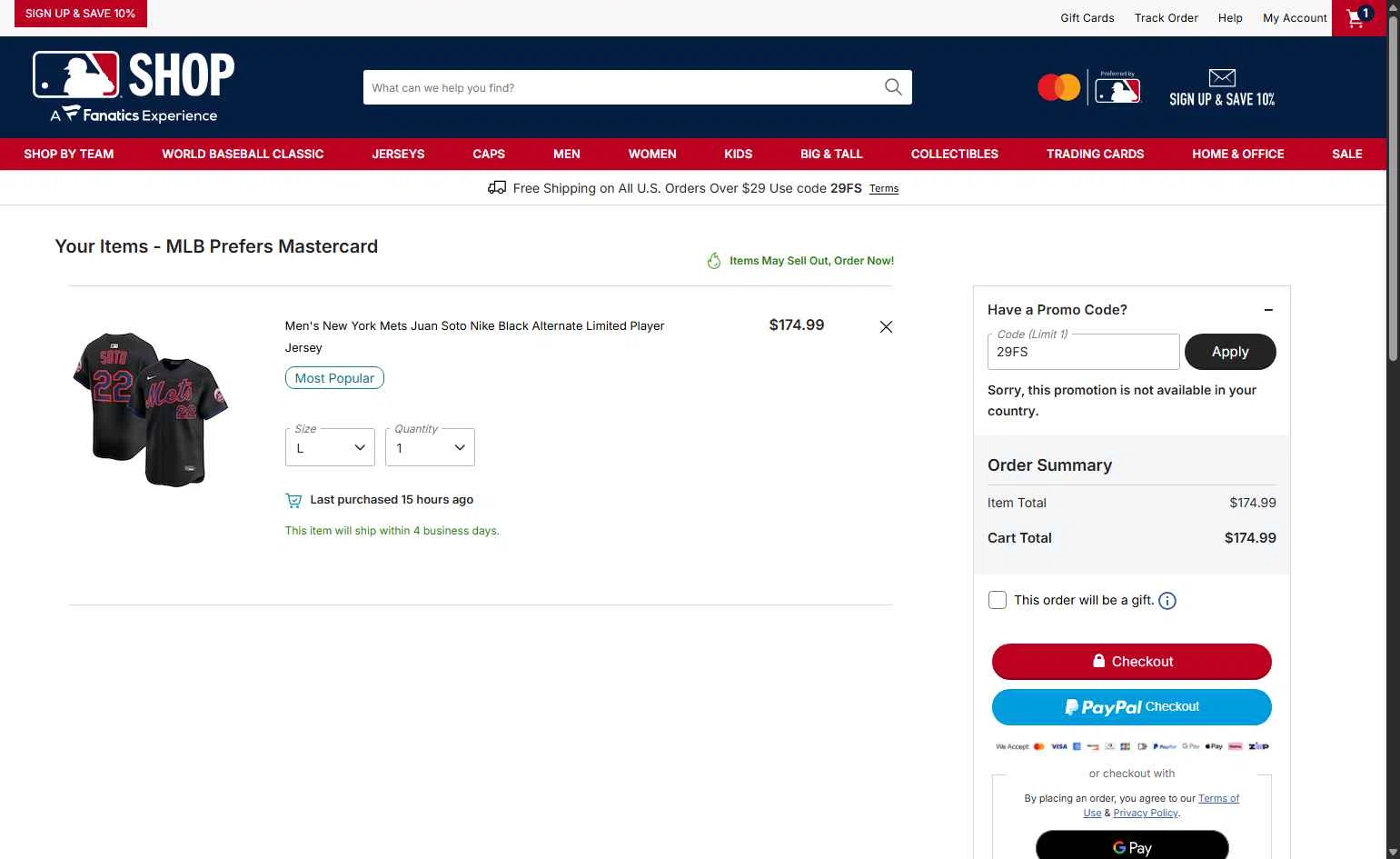Open the Juan Soto jersey product title

coord(474,336)
